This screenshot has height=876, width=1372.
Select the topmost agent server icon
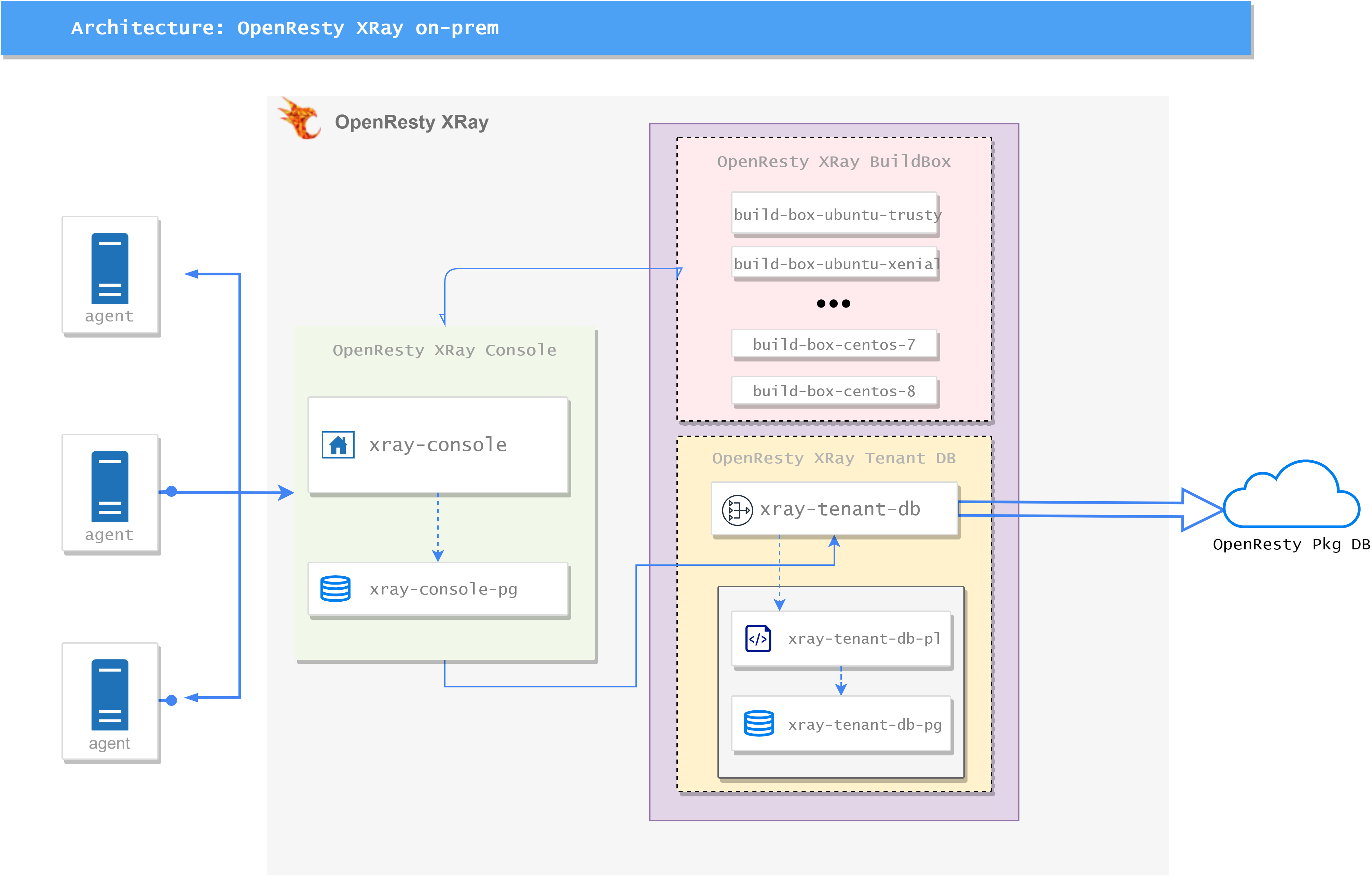tap(110, 268)
